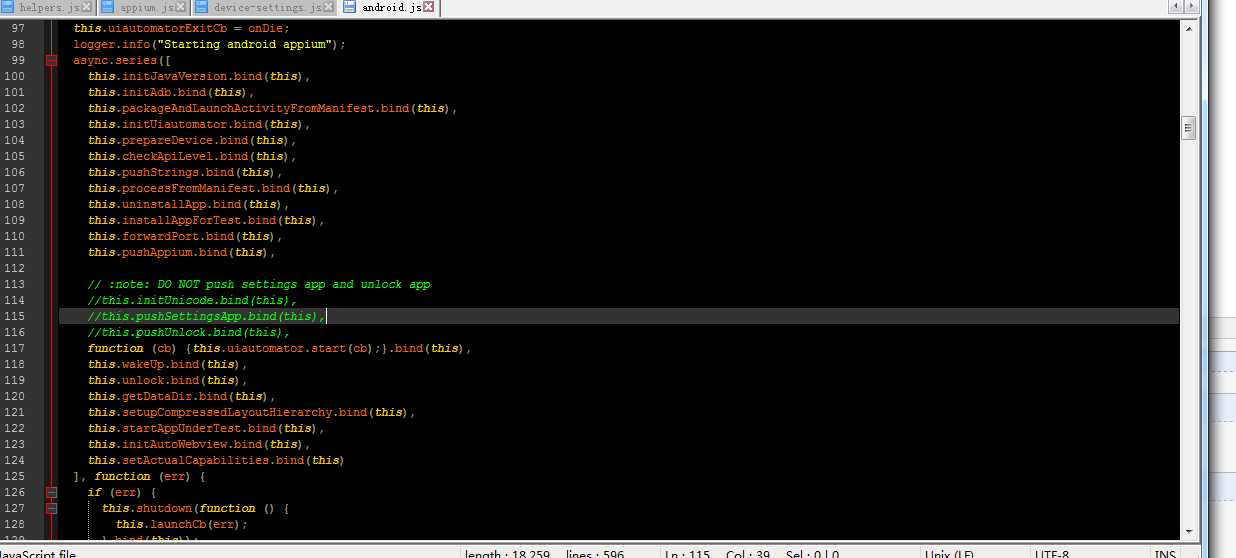This screenshot has width=1236, height=558.
Task: Click on this.initAutoWebview.bind(this) line
Action: tap(199, 444)
